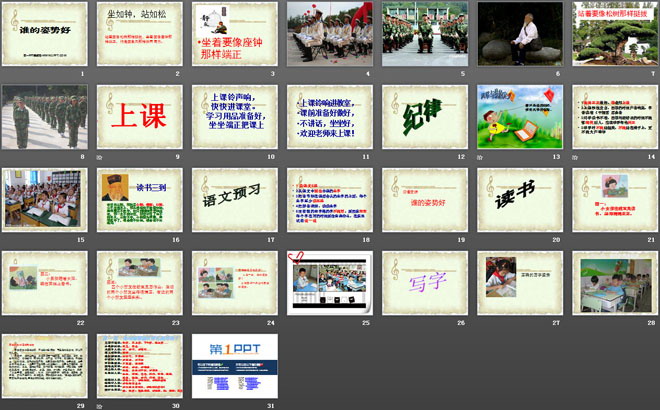Click the animation star icon under slide 14
The height and width of the screenshot is (410, 660).
coord(575,157)
